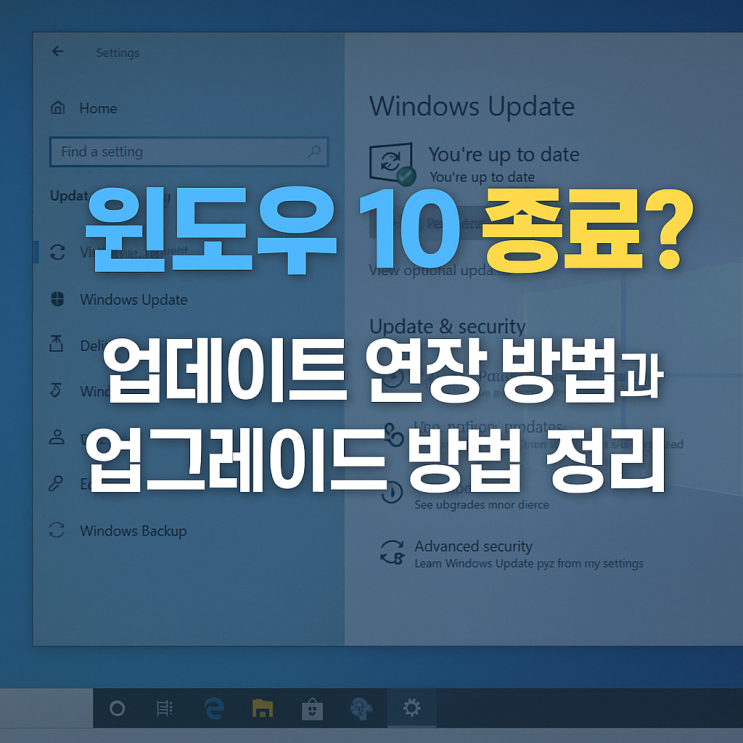Click the Cortana circle on the taskbar
743x743 pixels.
pos(117,708)
